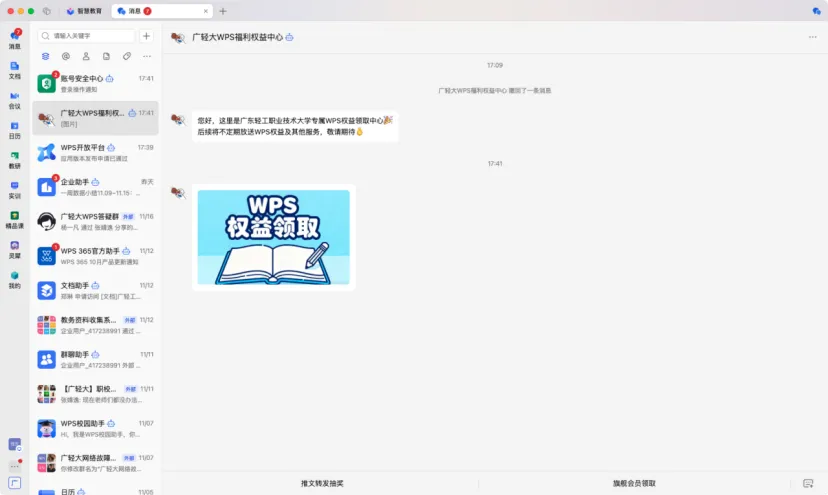Screen dimensions: 828x495
Task: Click the 企业助手 avatar with unread badge
Action: (x=46, y=187)
